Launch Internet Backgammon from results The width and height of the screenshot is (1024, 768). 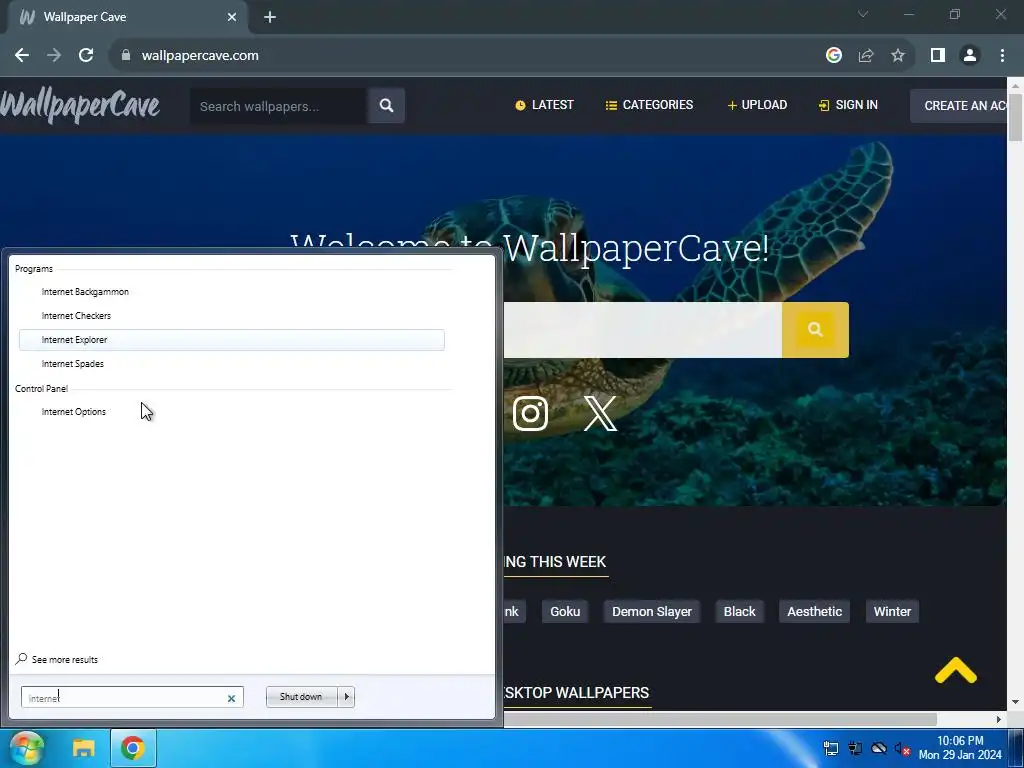232,292
